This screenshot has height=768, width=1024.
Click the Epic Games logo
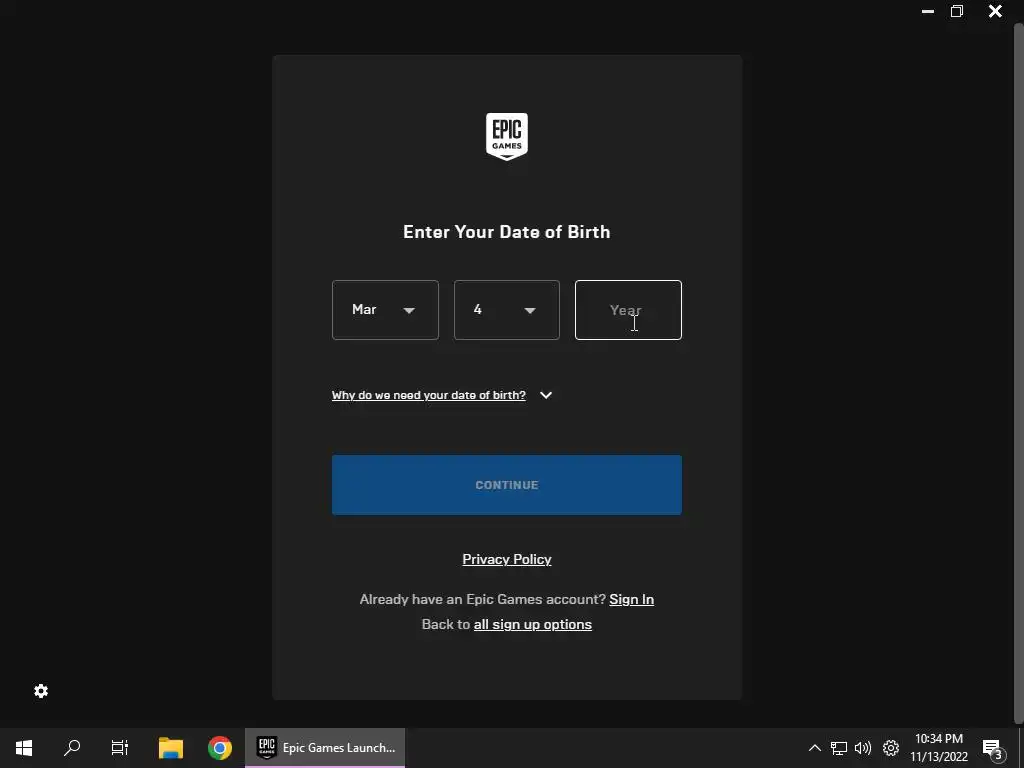507,136
